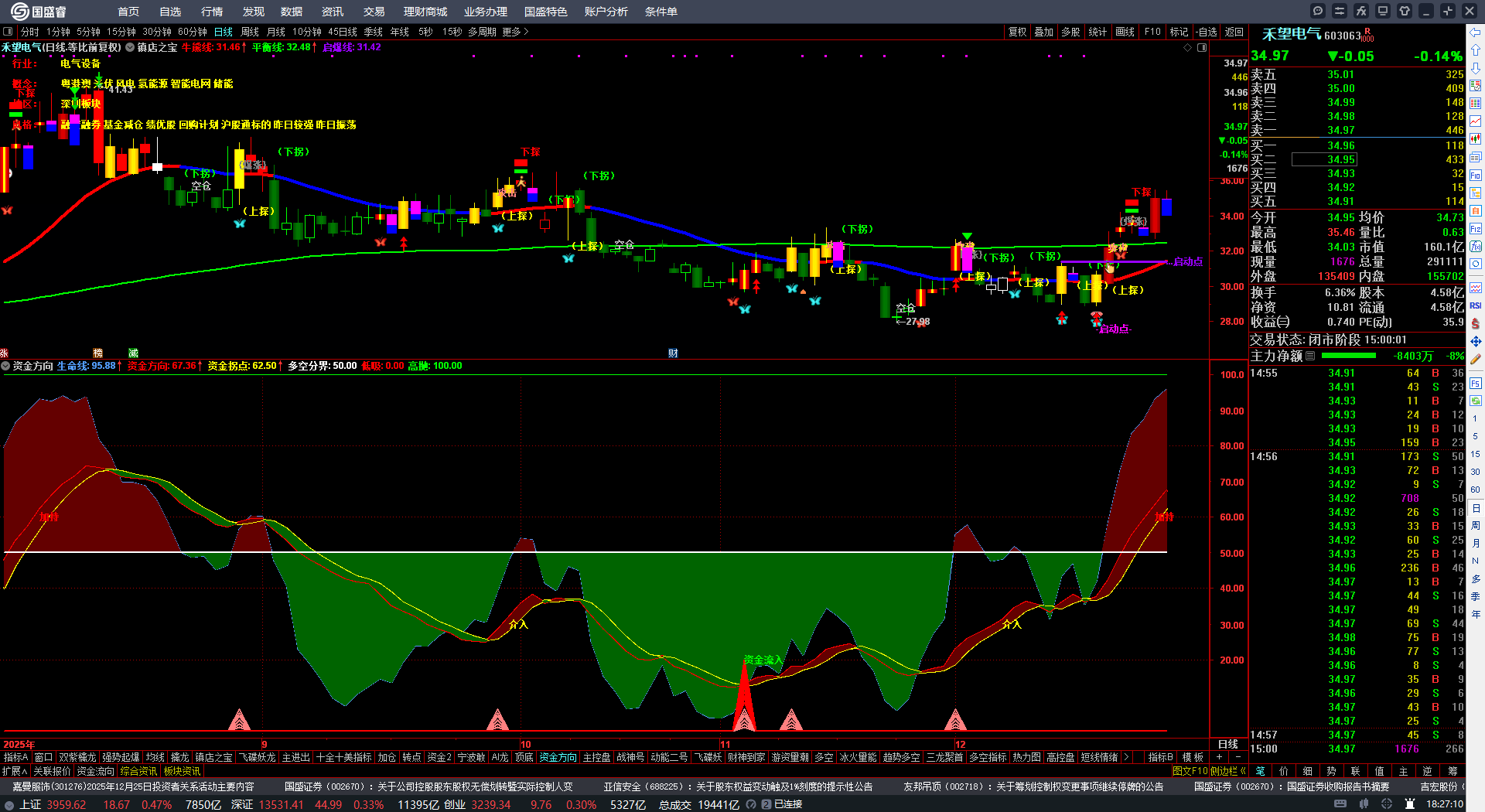Click the four-arrow move icon in right sidebar
Viewport: 1485px width, 812px height.
point(1476,341)
